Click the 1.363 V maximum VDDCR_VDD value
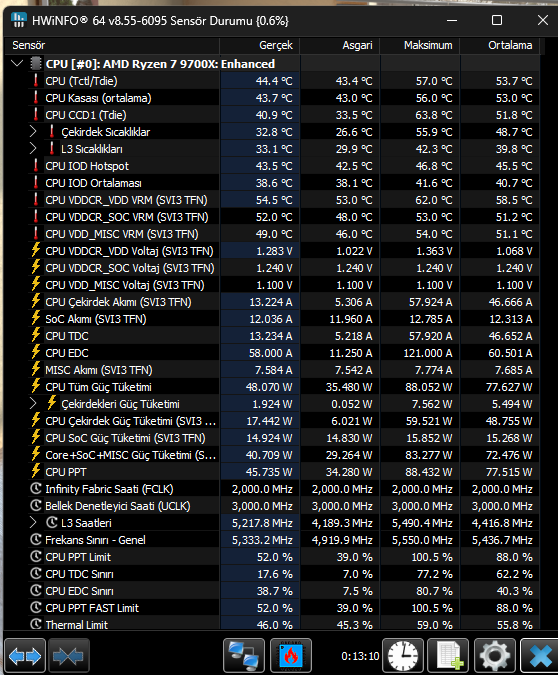The image size is (558, 675). (x=434, y=251)
